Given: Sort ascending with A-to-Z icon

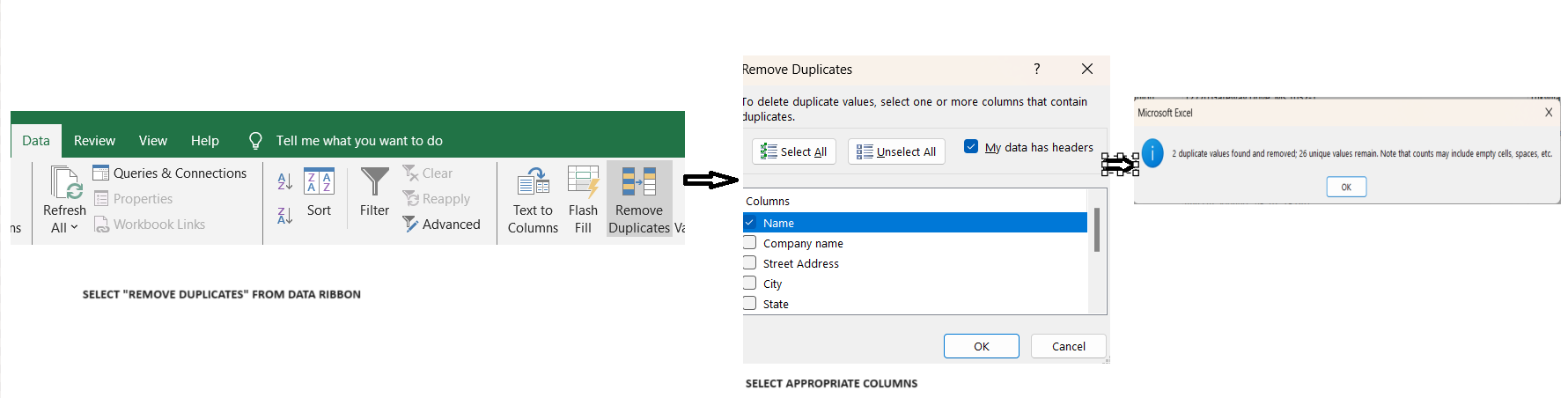Looking at the screenshot, I should (x=284, y=181).
